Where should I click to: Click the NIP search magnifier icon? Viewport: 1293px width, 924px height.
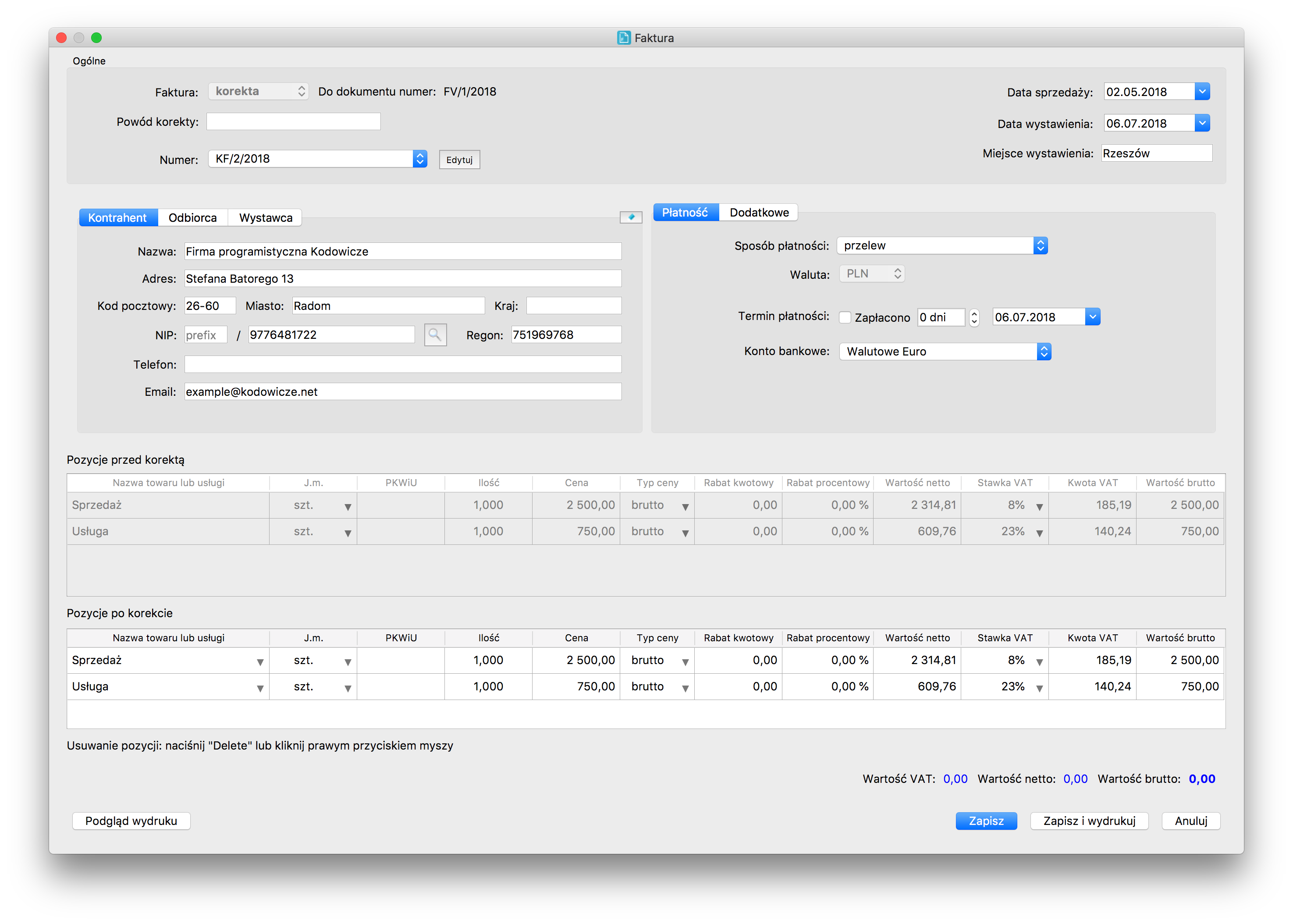pos(435,334)
